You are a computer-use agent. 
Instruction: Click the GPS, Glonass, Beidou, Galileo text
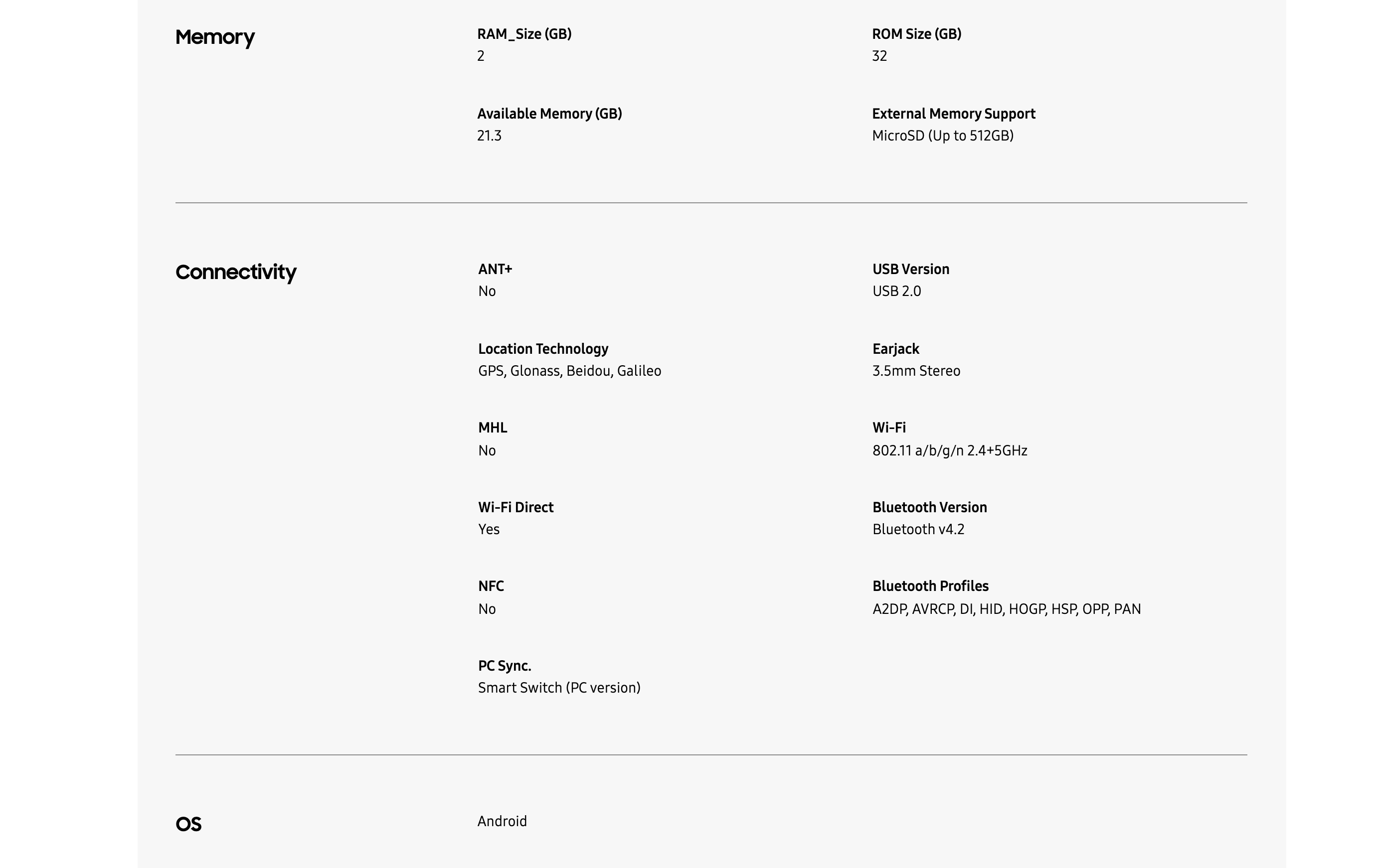(569, 371)
